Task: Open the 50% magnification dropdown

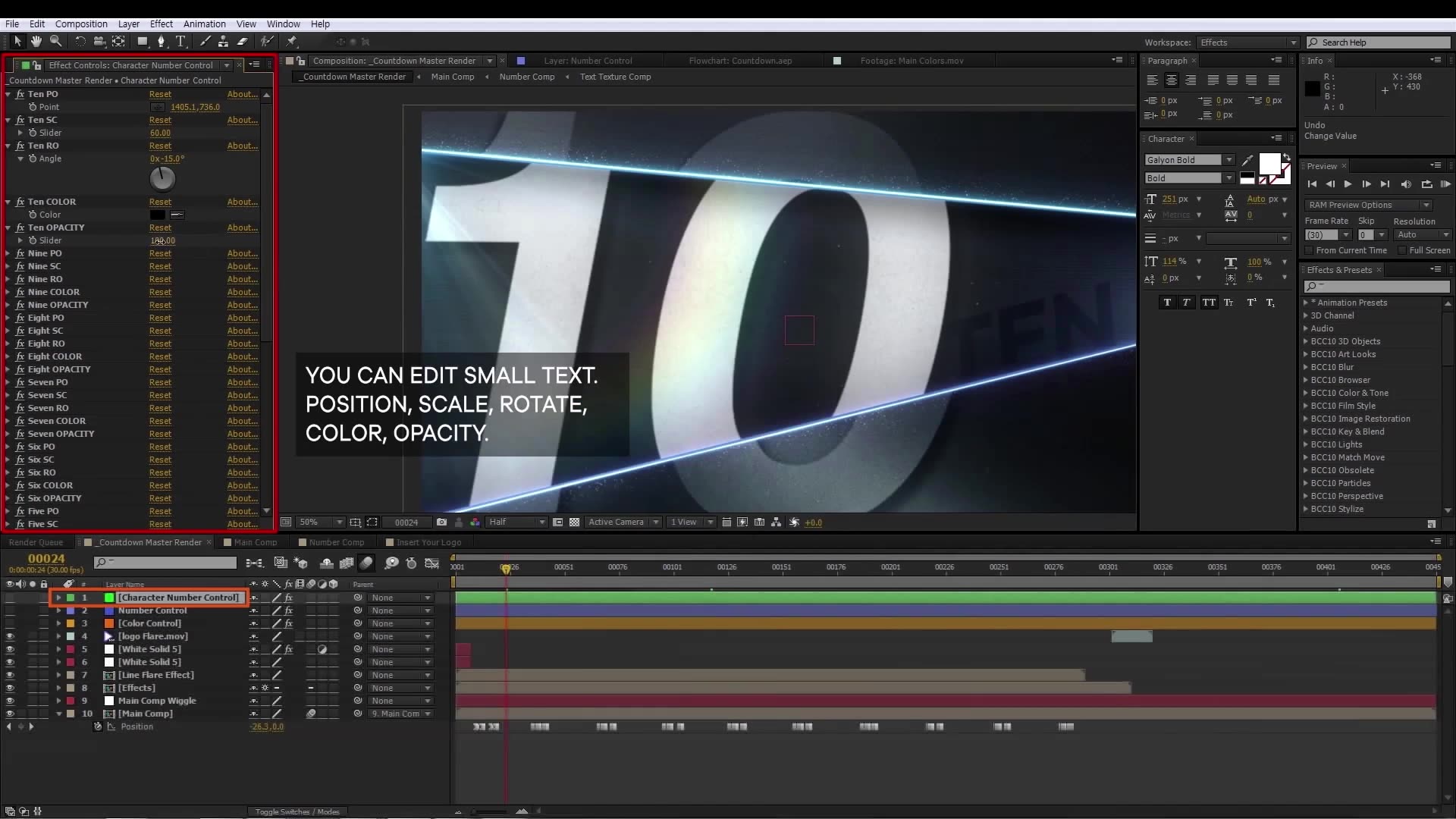Action: tap(321, 522)
